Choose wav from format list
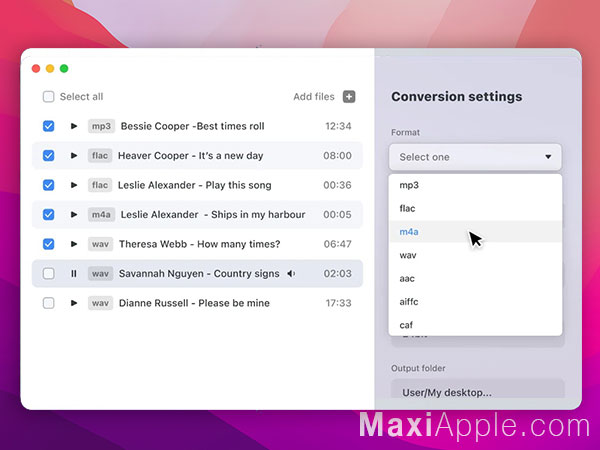The width and height of the screenshot is (600, 450). pos(475,255)
